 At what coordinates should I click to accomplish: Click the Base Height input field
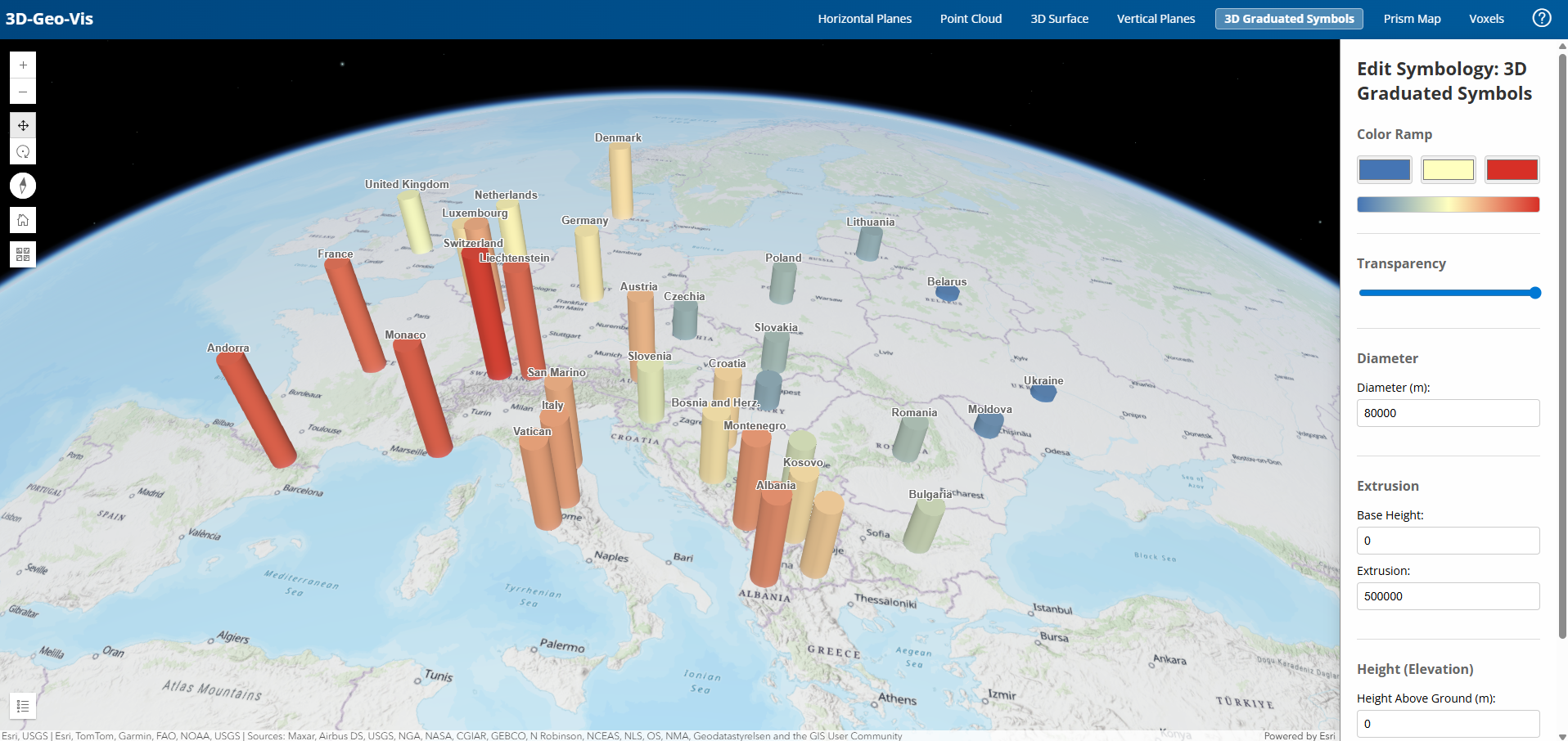[1448, 541]
